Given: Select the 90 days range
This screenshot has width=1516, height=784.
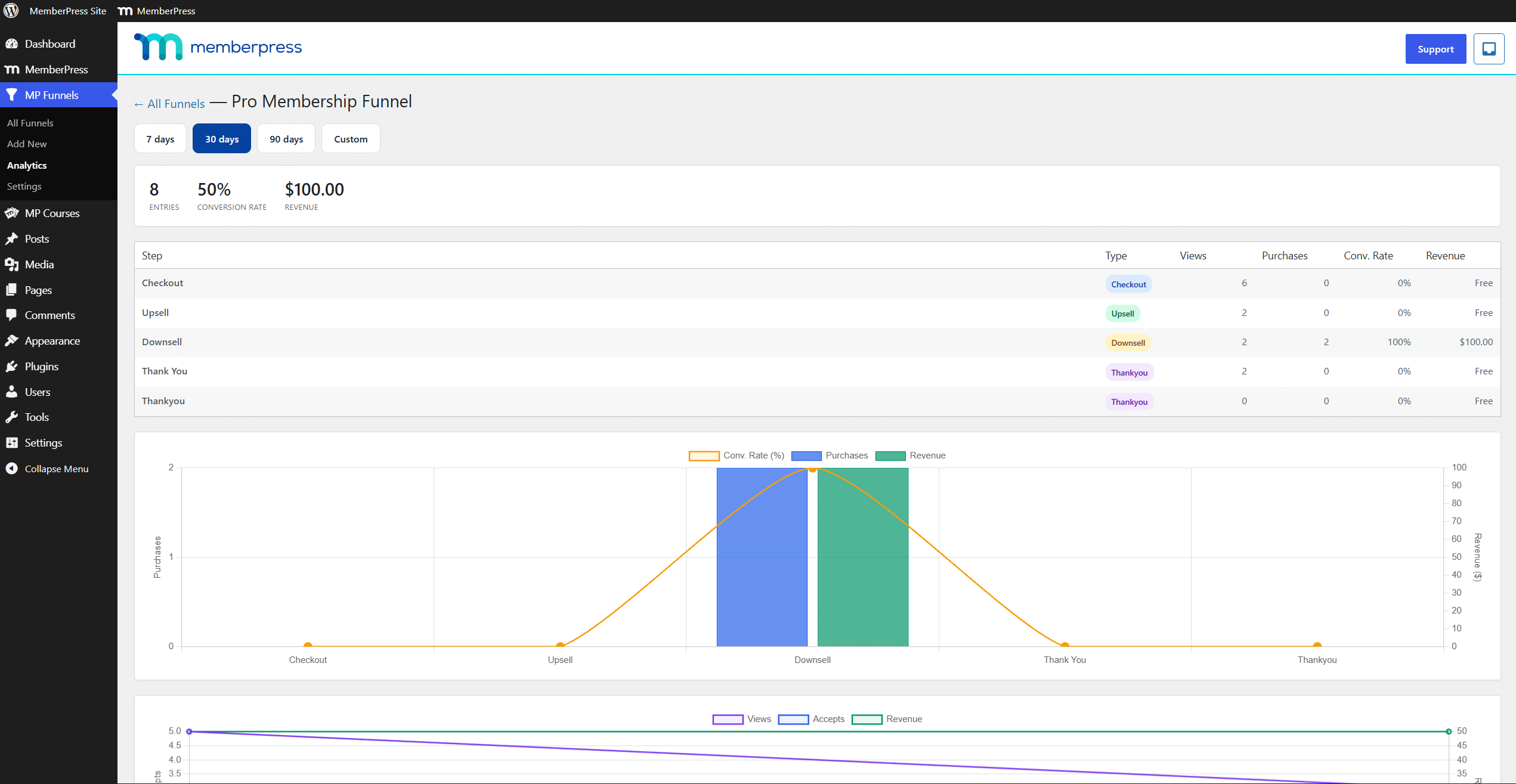Looking at the screenshot, I should pos(286,138).
